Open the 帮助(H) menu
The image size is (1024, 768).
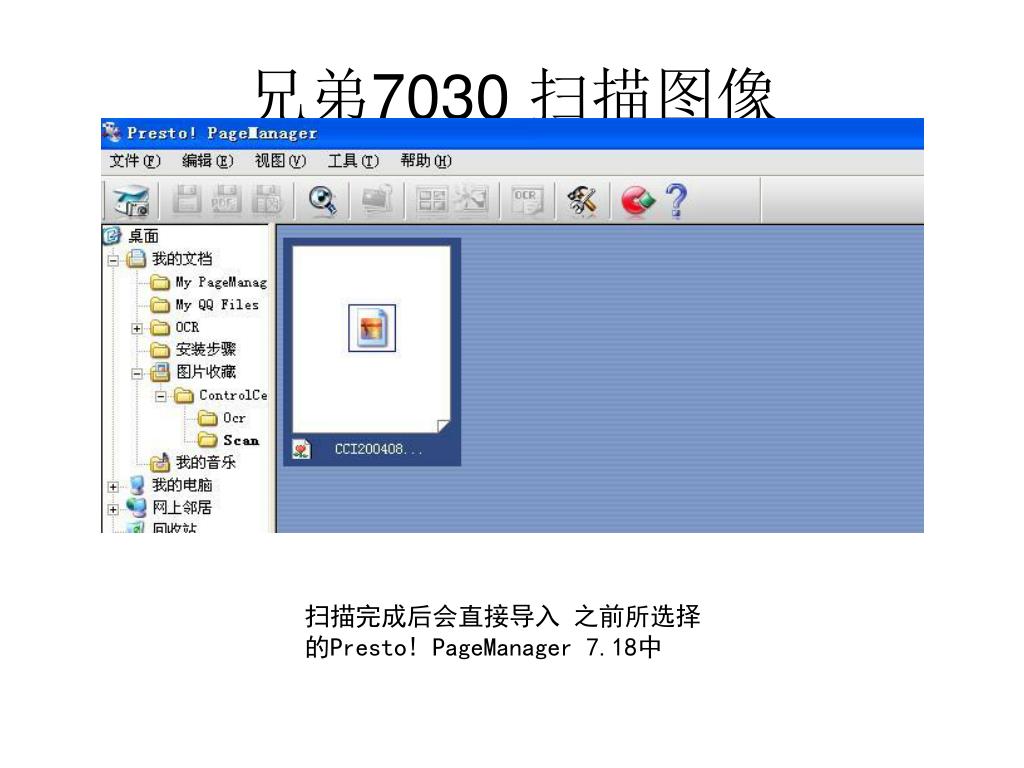pos(426,161)
